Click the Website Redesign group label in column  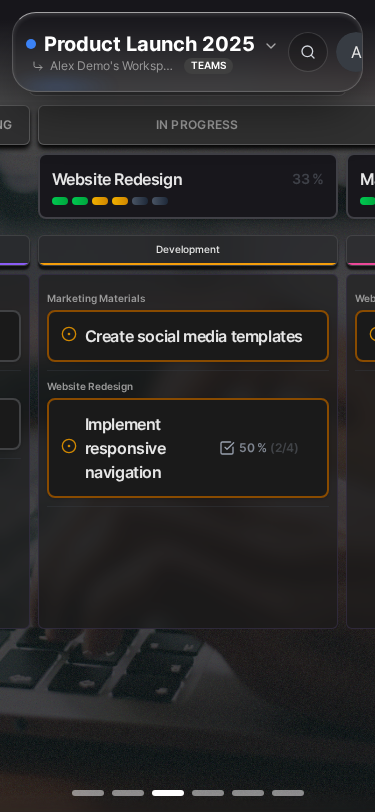[x=90, y=386]
